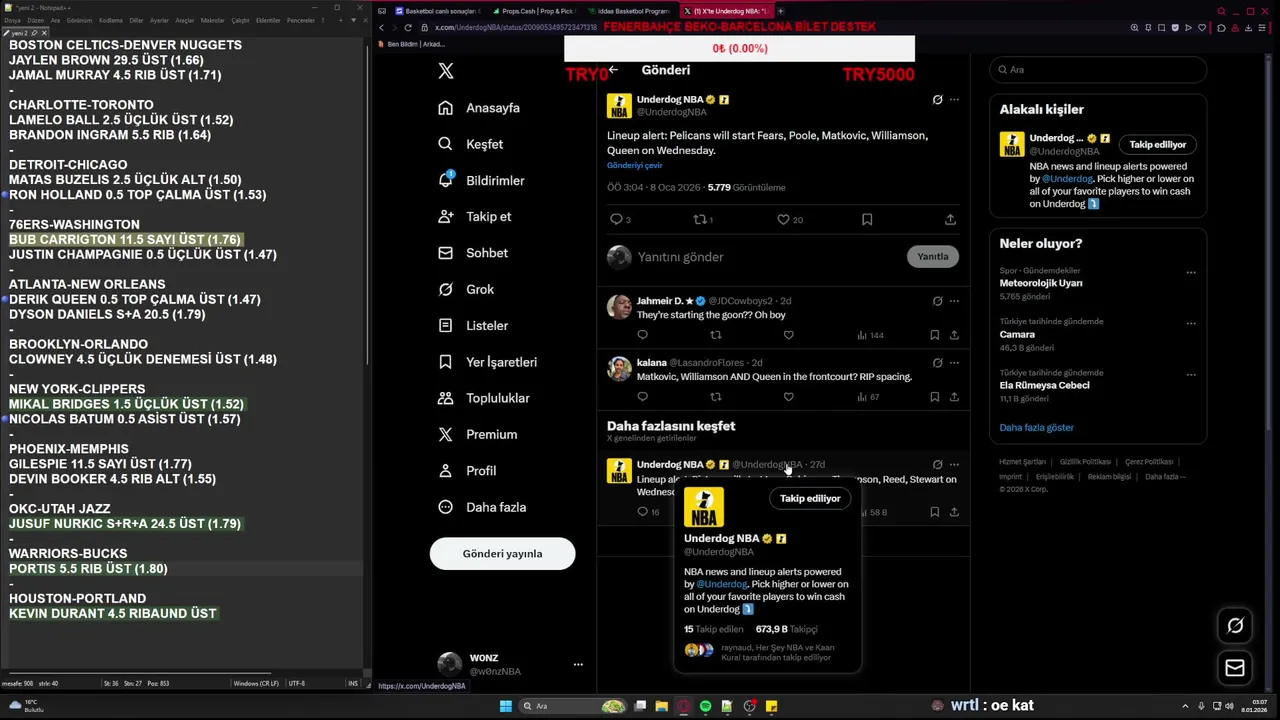Screen dimensions: 1280x720
Task: Share the Pelicans lineup post
Action: (x=950, y=219)
